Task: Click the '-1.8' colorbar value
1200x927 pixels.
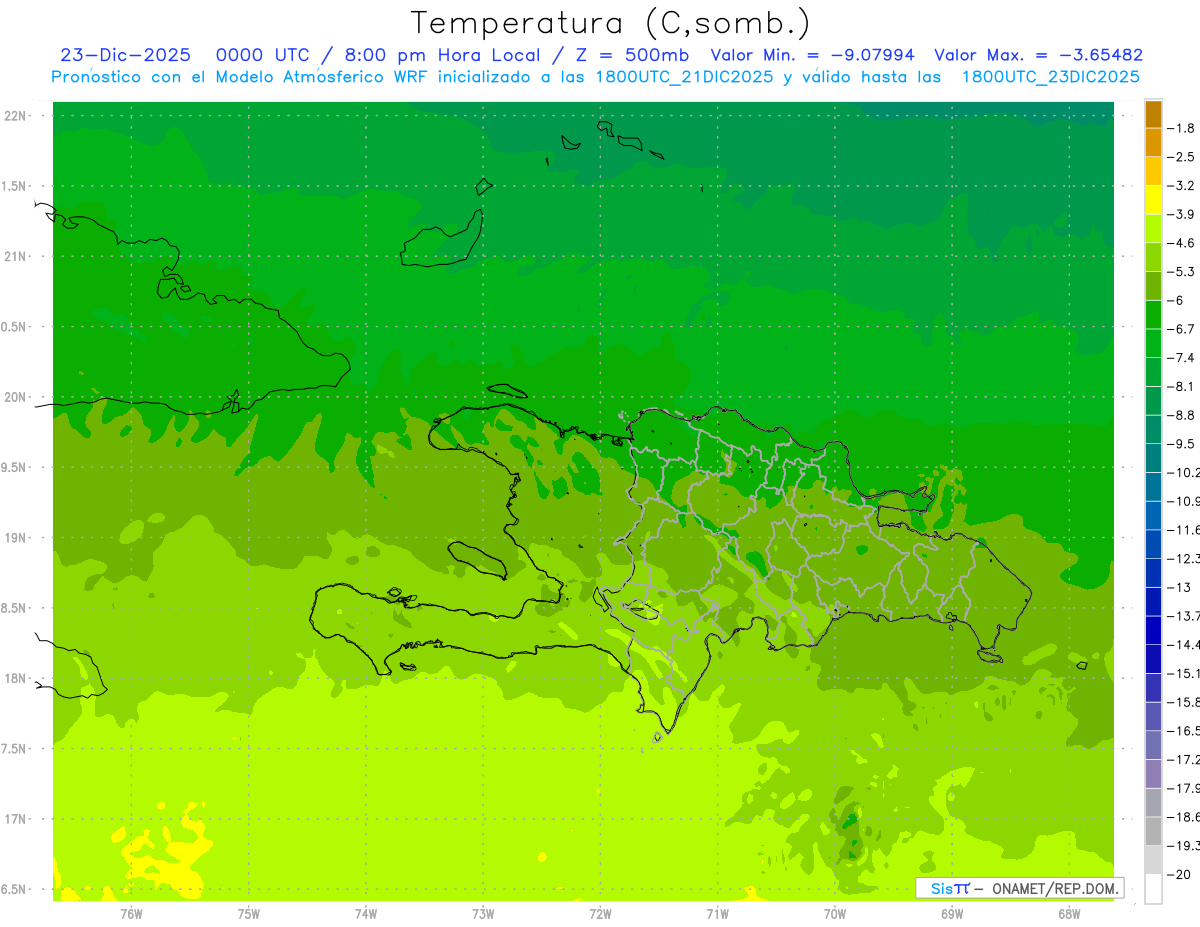Action: [1182, 128]
